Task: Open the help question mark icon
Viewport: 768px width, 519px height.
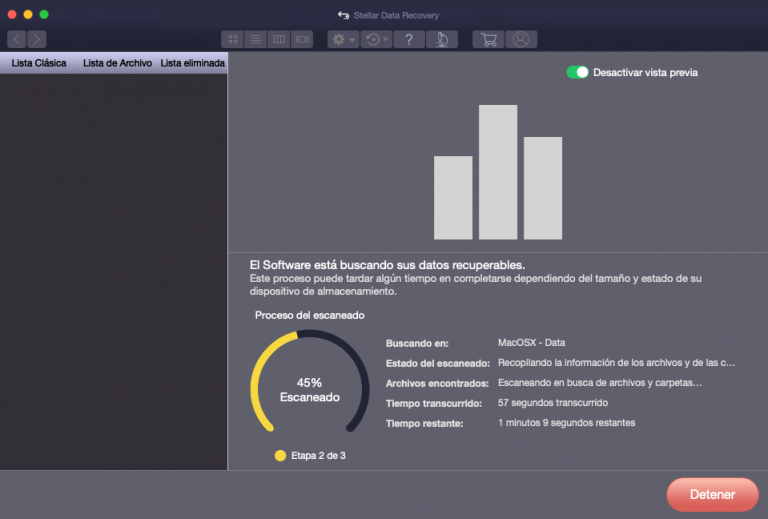Action: pos(408,39)
